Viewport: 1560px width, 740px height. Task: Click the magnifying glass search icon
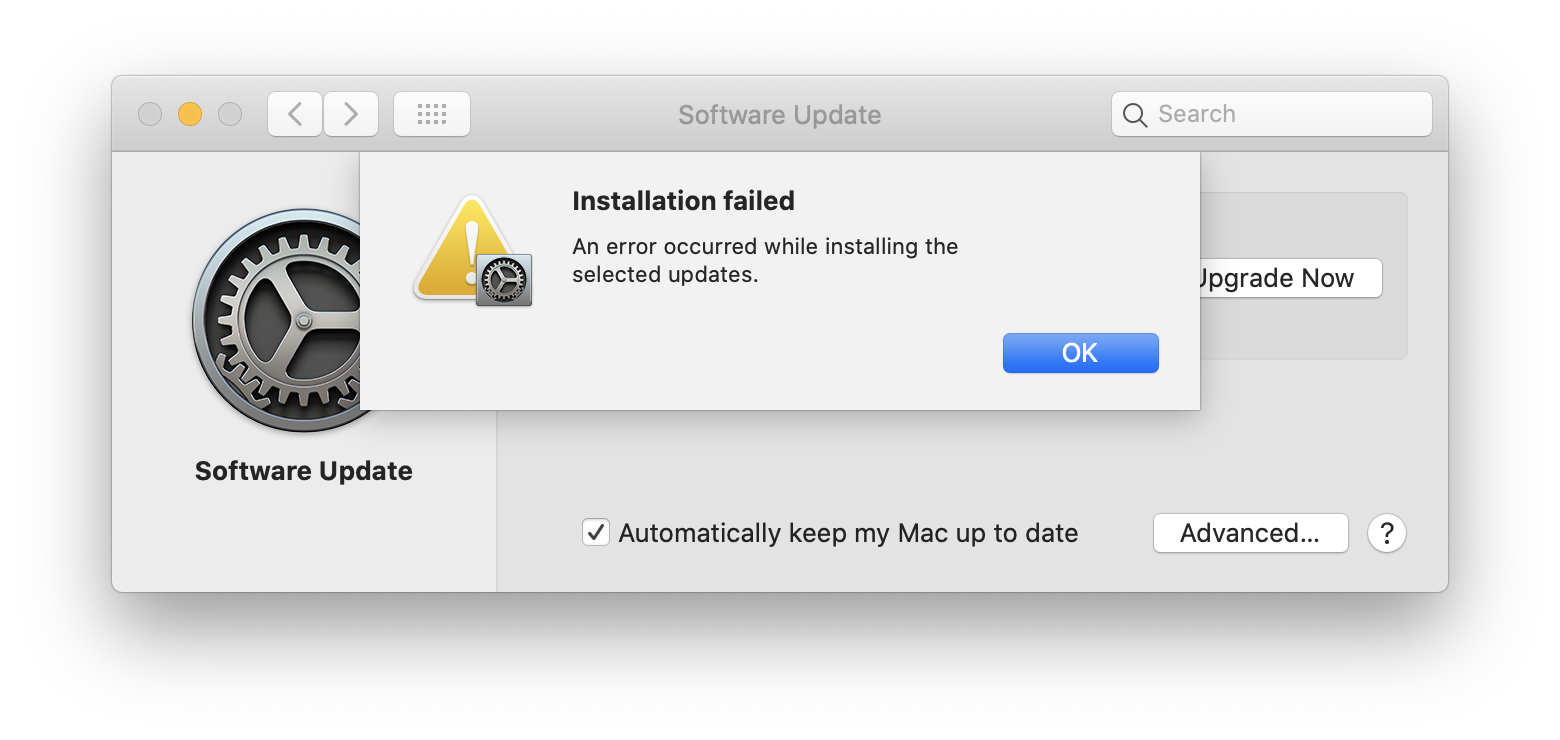tap(1135, 115)
